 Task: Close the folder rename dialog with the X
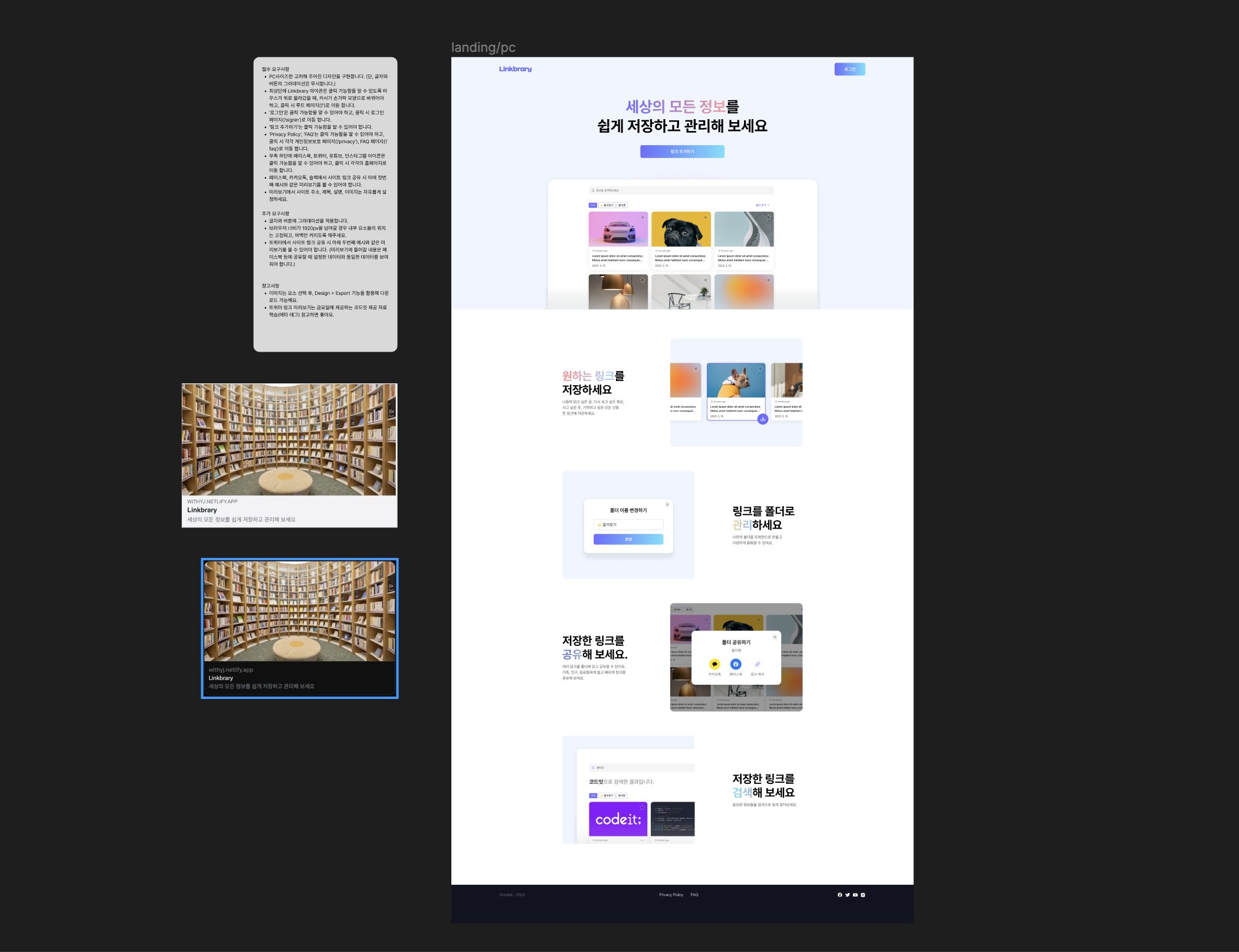point(667,504)
